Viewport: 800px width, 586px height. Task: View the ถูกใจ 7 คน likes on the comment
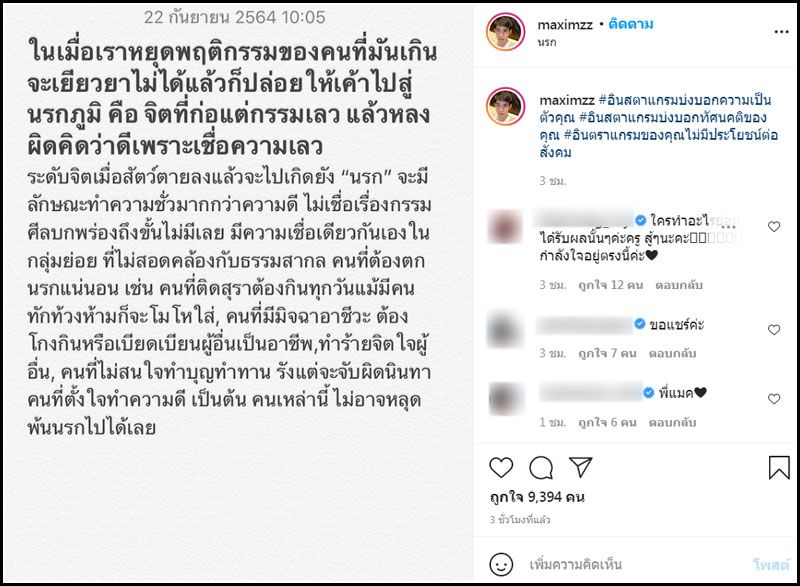[x=607, y=353]
